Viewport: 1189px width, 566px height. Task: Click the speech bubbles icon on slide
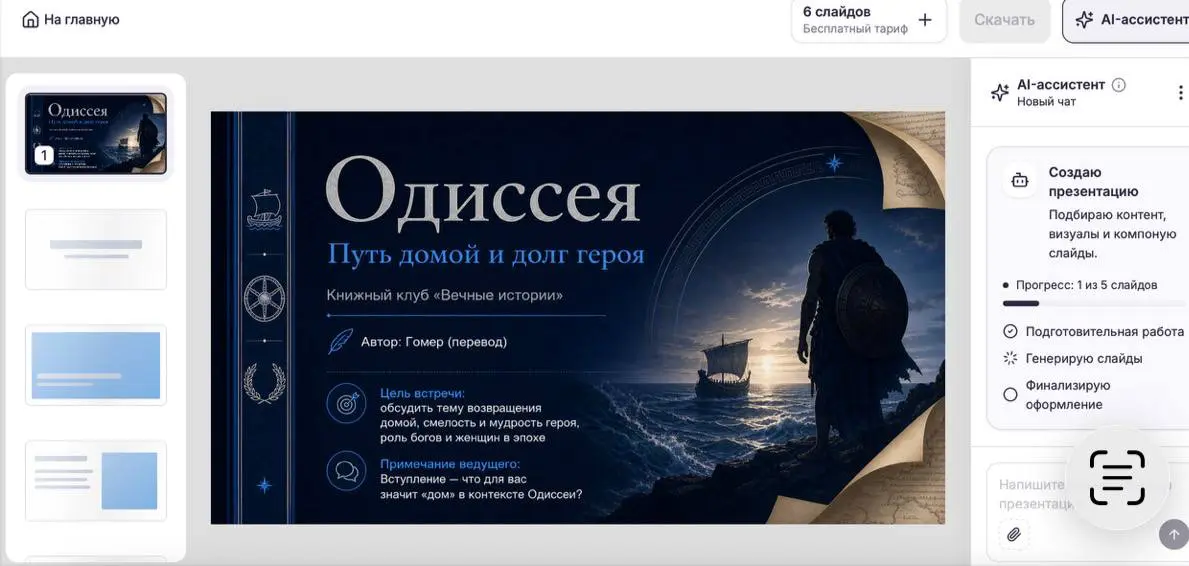347,471
